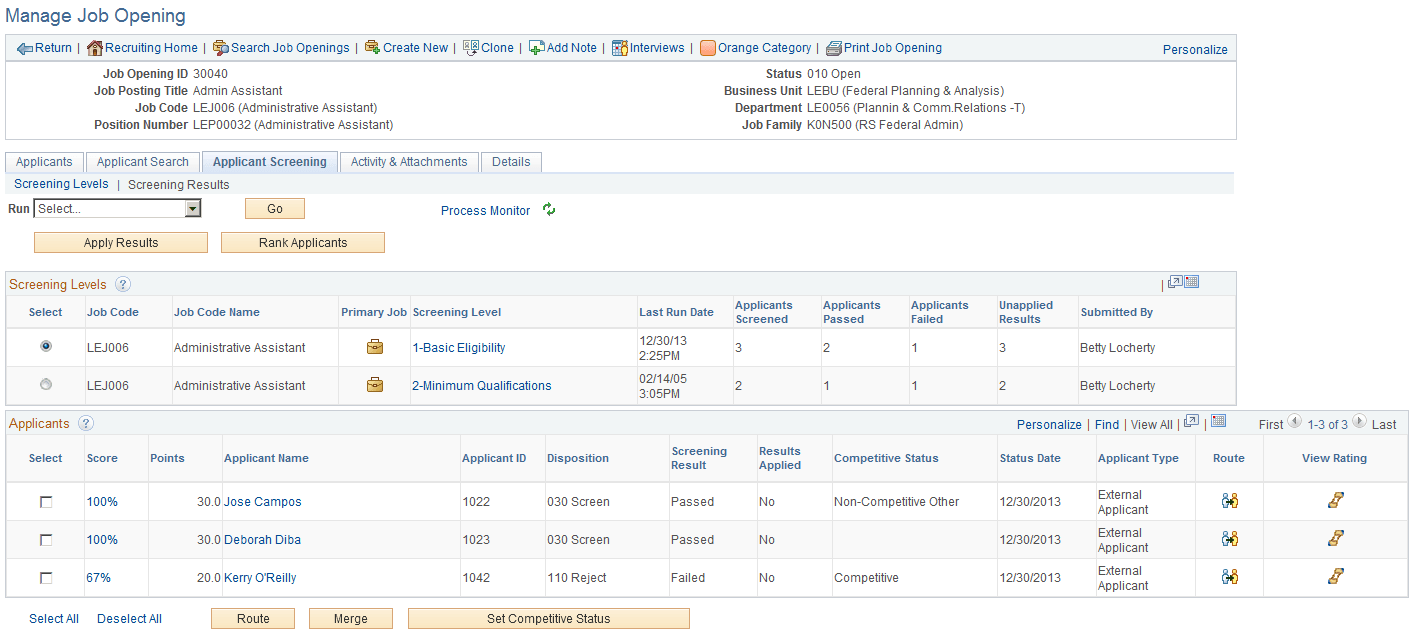
Task: Select the 2-Minimum Qualifications screening level radio
Action: pyautogui.click(x=45, y=385)
